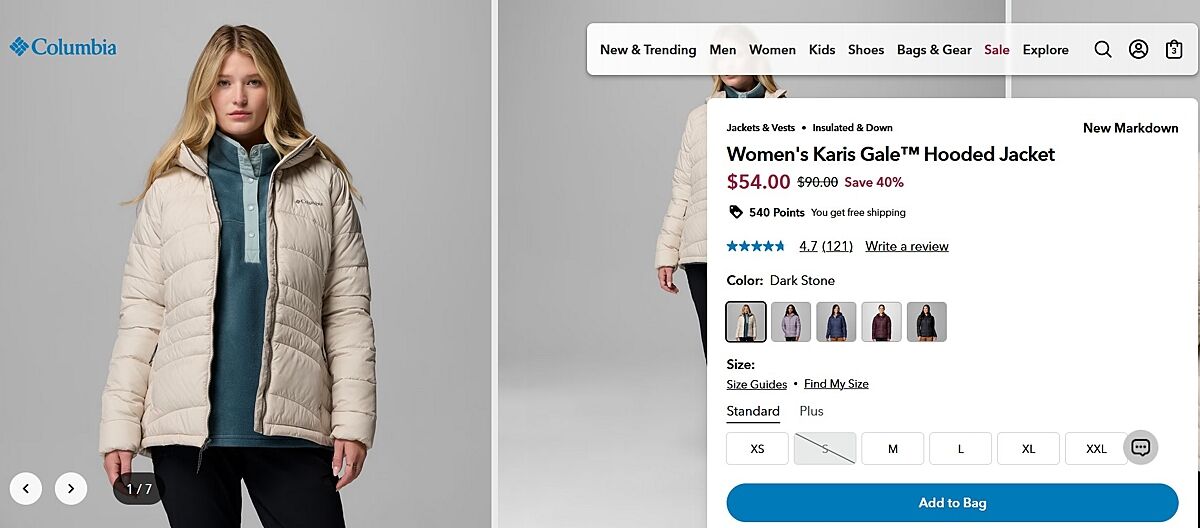Click the star rating icons
The image size is (1200, 528).
coord(756,246)
